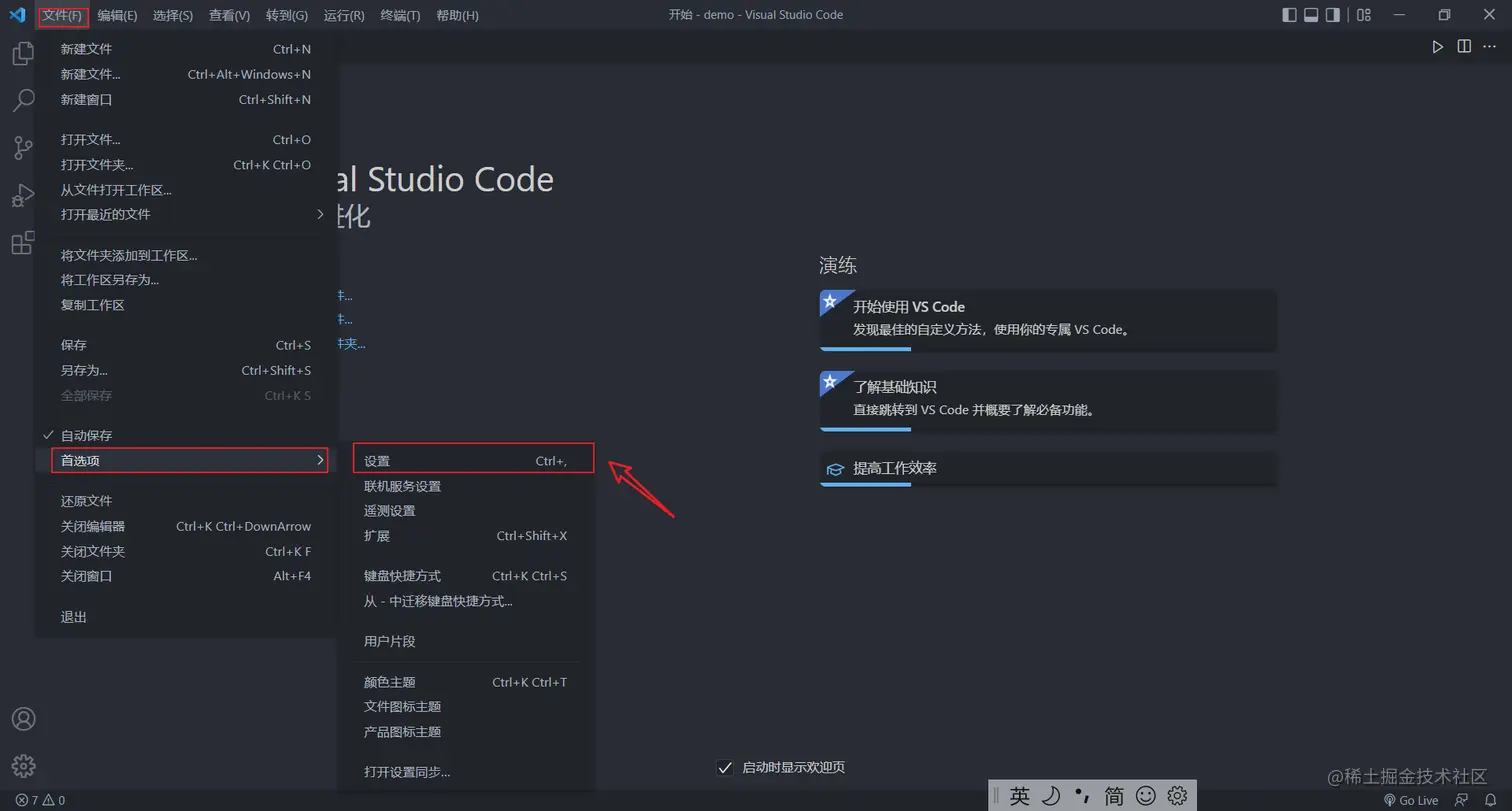Open the 查看(V) menu

[229, 15]
